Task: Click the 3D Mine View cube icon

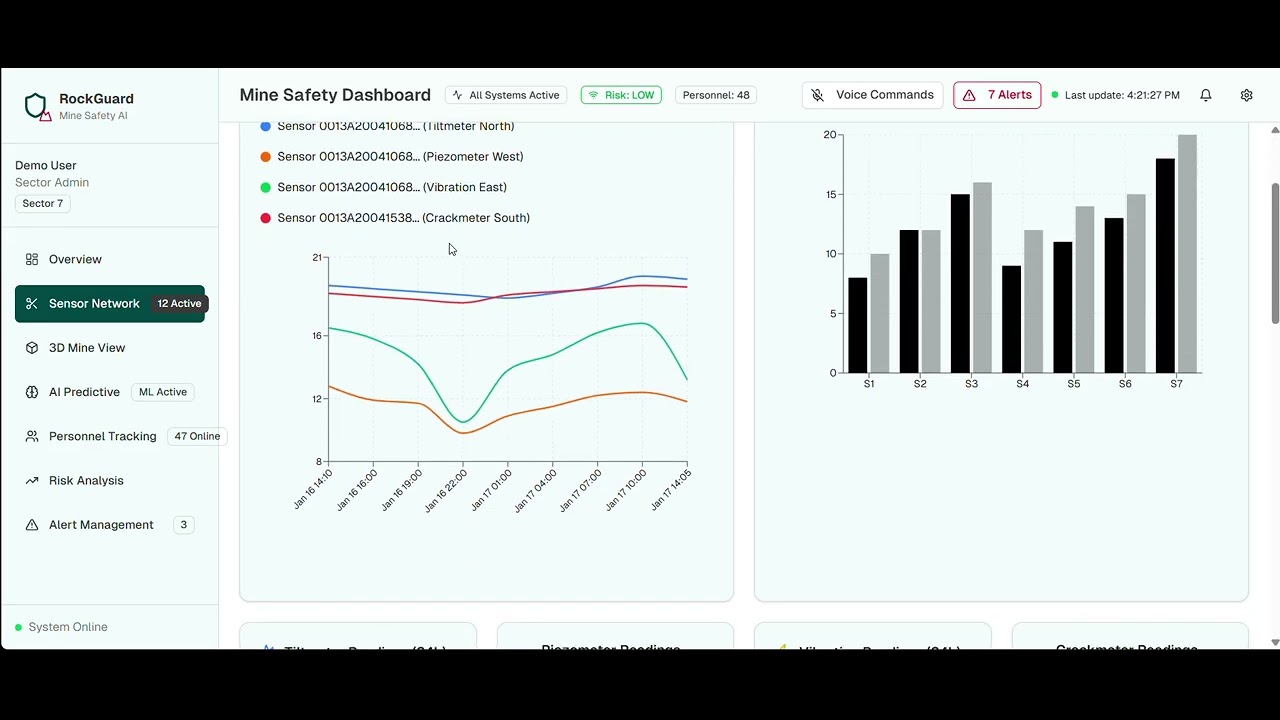Action: 32,348
